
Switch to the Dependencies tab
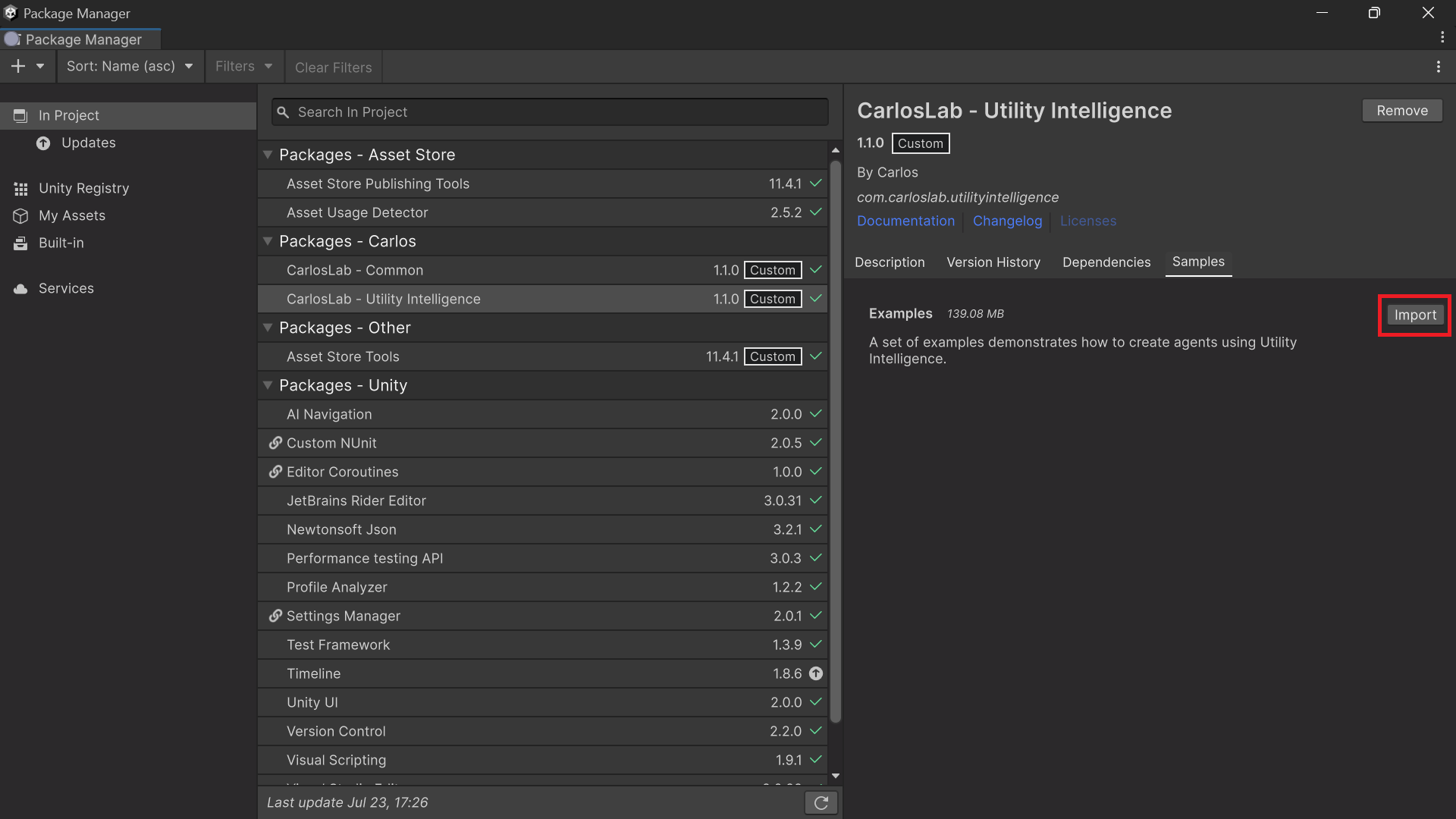pos(1106,262)
